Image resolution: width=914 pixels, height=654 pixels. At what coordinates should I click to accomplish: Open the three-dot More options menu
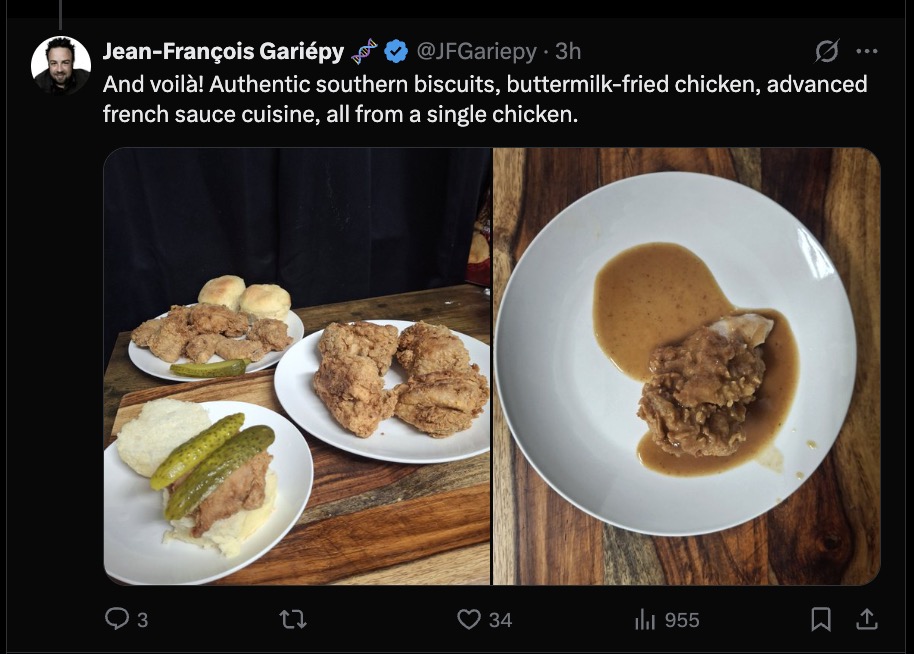[867, 51]
